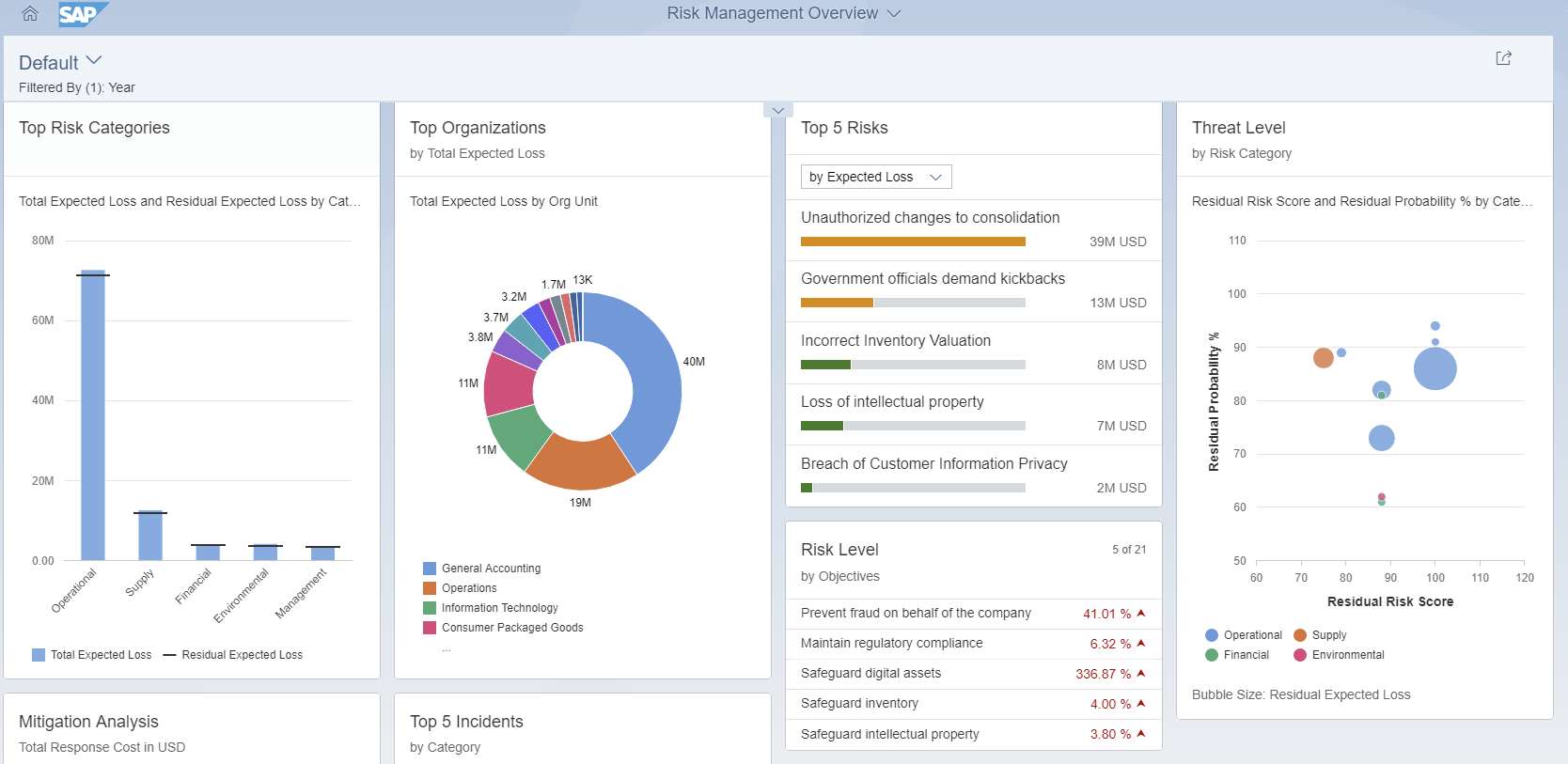
Task: Click the SAP logo
Action: click(83, 14)
